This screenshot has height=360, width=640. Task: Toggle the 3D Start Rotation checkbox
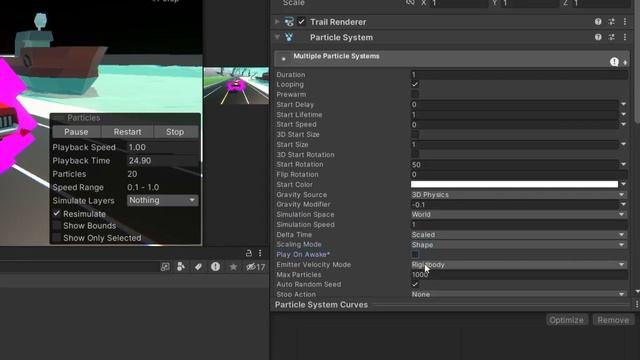(415, 154)
